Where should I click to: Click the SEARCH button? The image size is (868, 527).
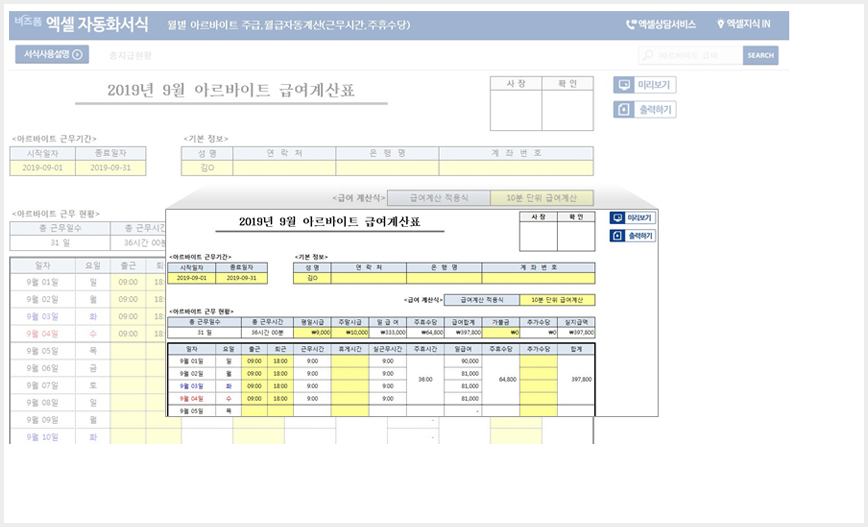[761, 55]
